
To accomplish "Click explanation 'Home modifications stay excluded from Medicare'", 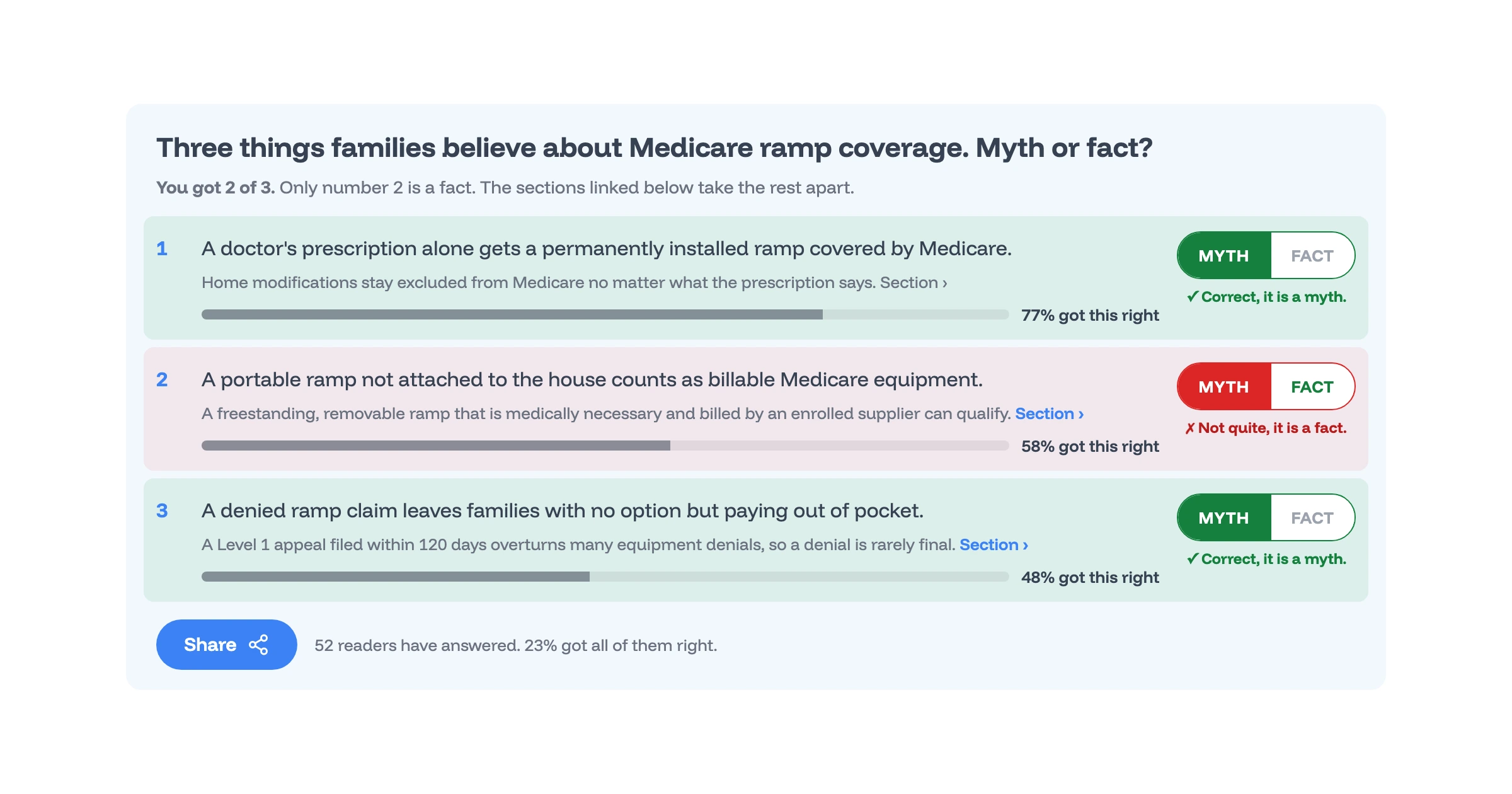I will [539, 282].
